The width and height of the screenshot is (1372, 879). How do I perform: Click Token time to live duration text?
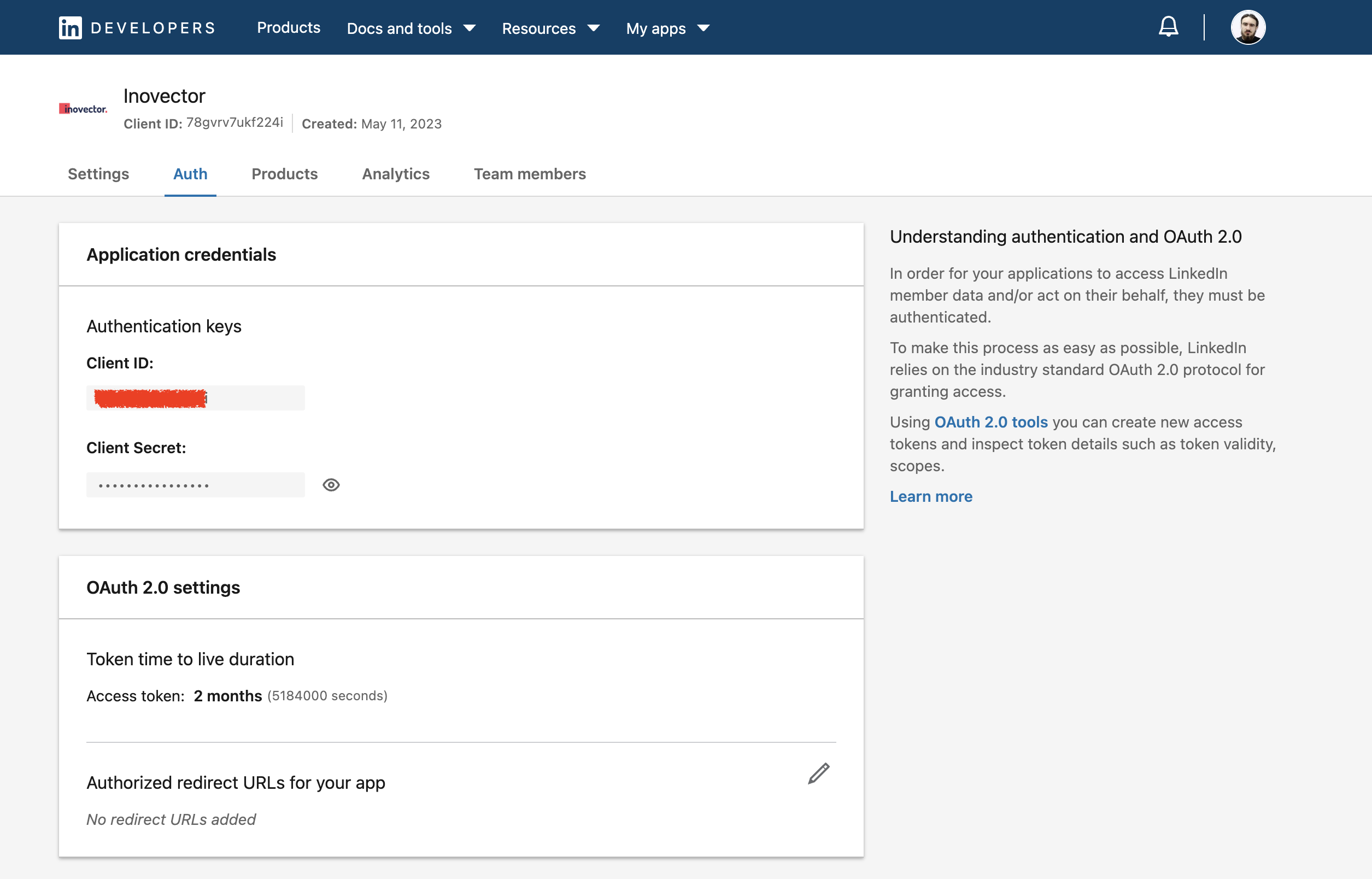coord(190,659)
